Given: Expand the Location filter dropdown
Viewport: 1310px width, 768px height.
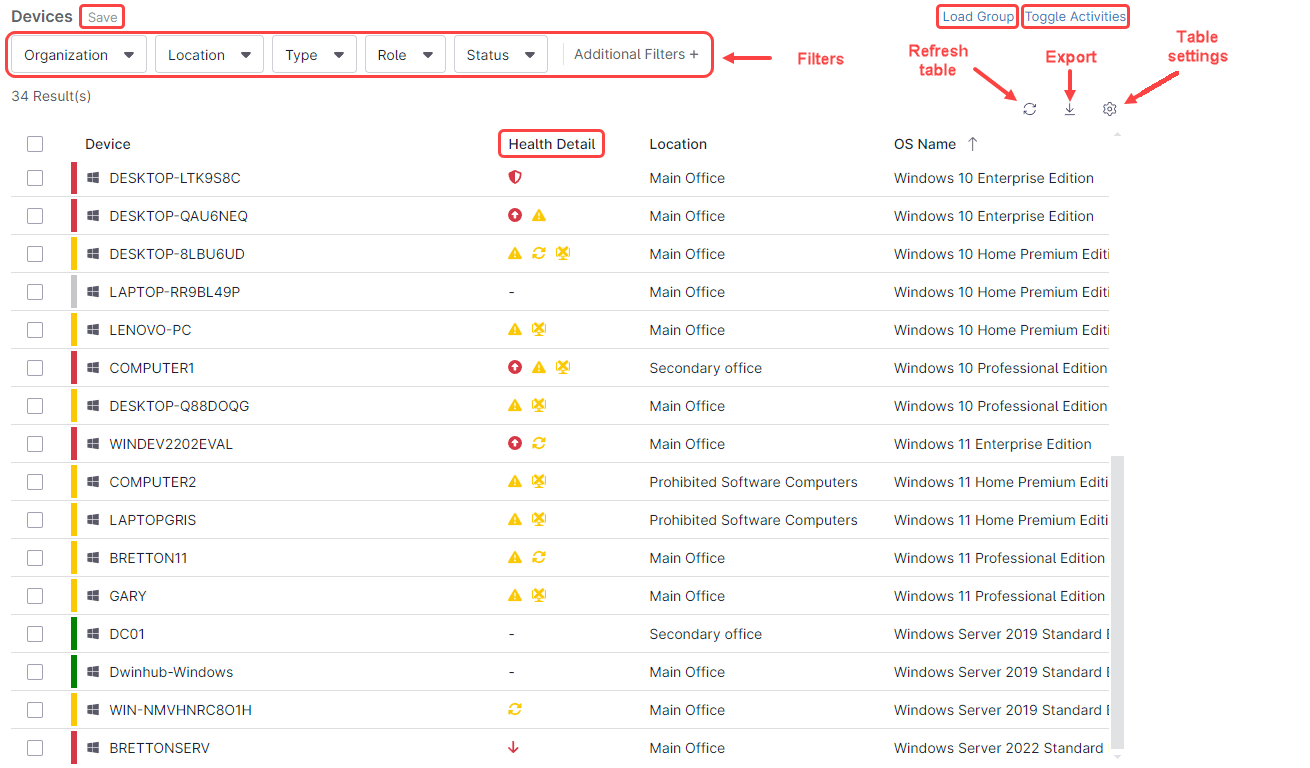Looking at the screenshot, I should tap(209, 55).
